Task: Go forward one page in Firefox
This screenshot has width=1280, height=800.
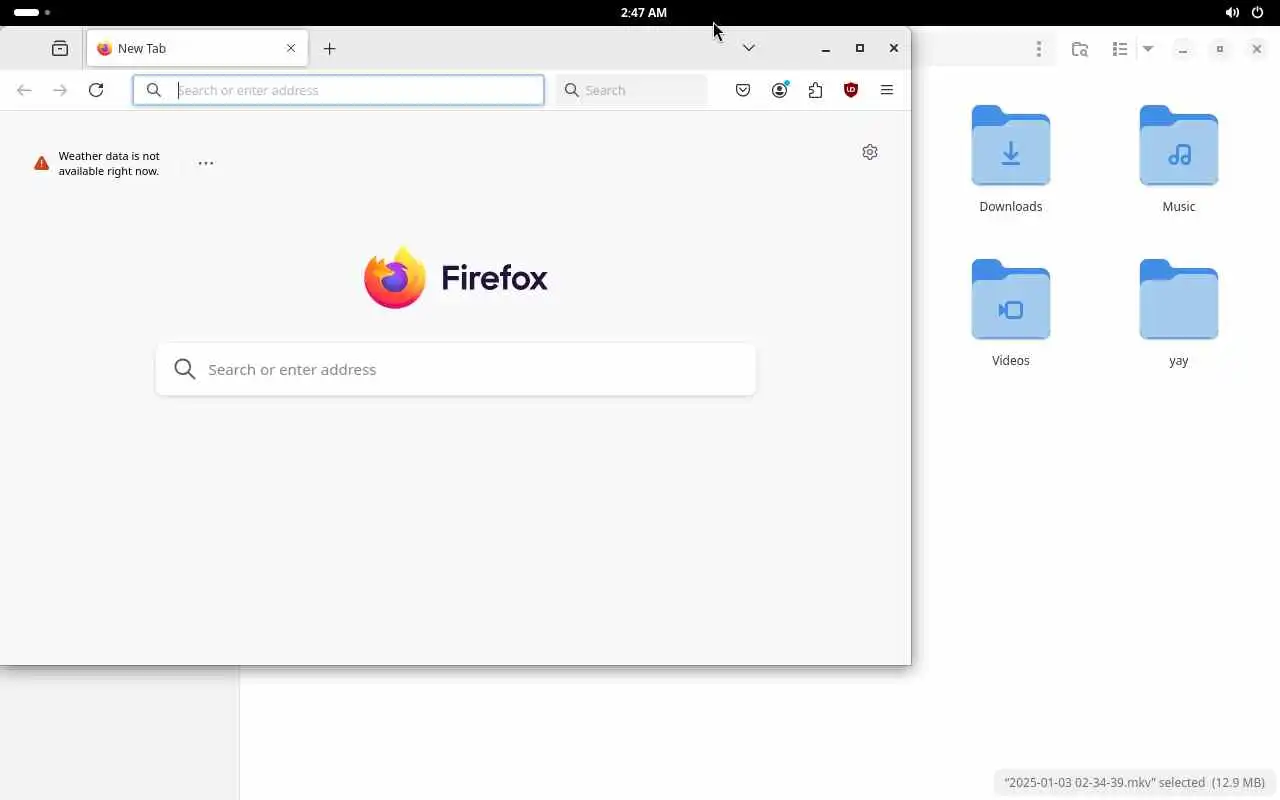Action: 60,90
